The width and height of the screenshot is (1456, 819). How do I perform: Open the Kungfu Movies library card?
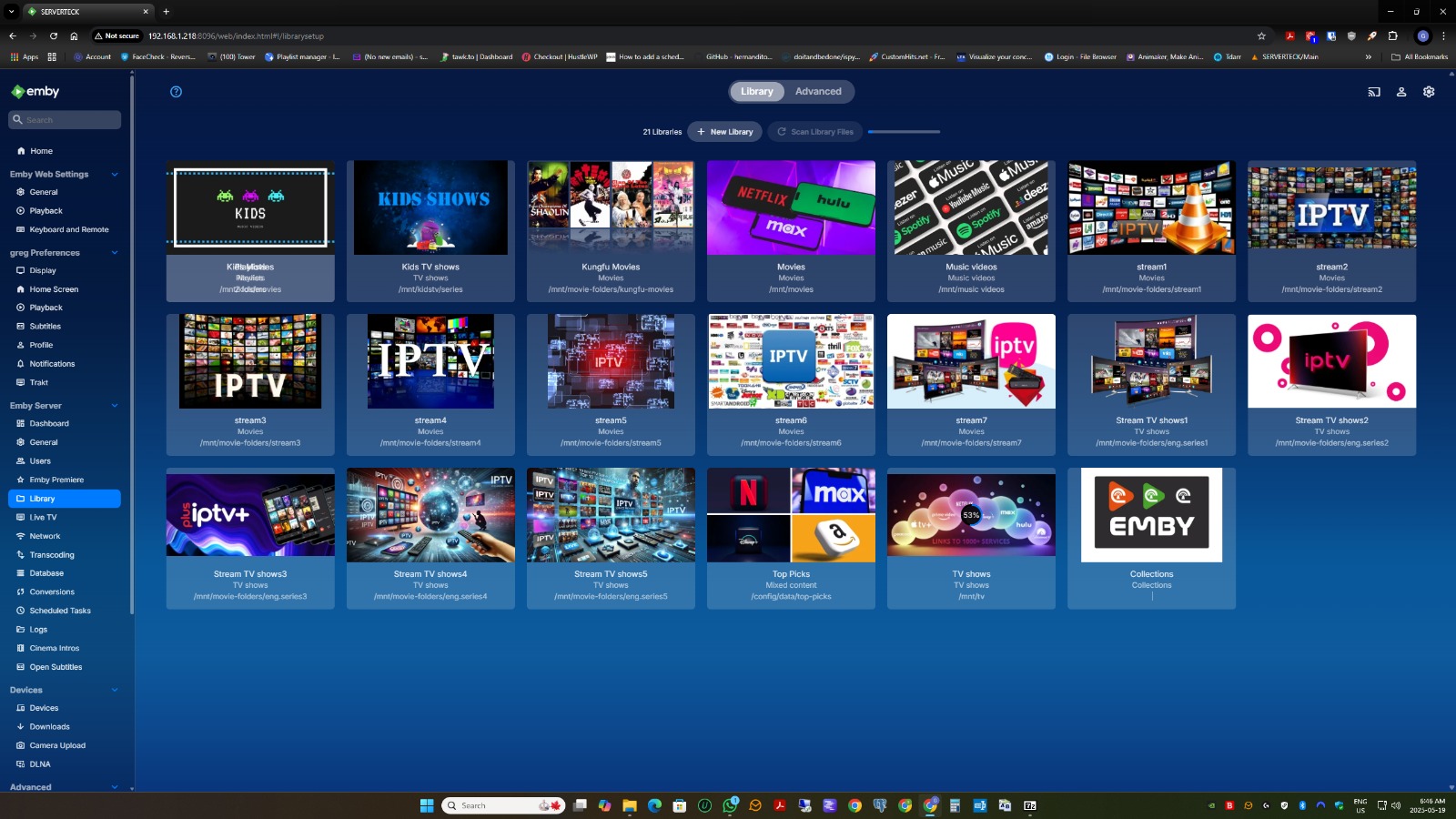click(611, 231)
